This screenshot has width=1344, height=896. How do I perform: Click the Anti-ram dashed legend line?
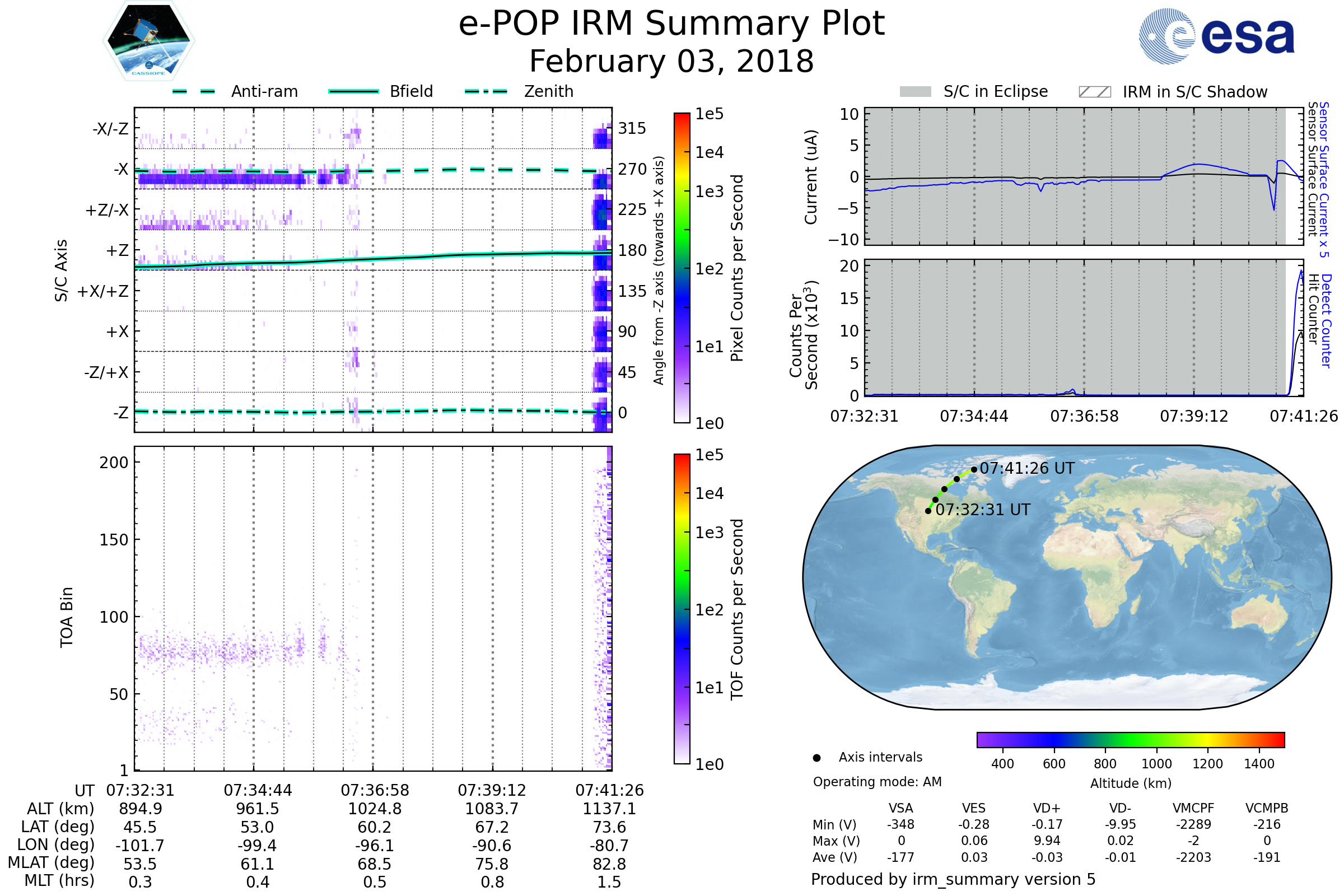click(194, 91)
